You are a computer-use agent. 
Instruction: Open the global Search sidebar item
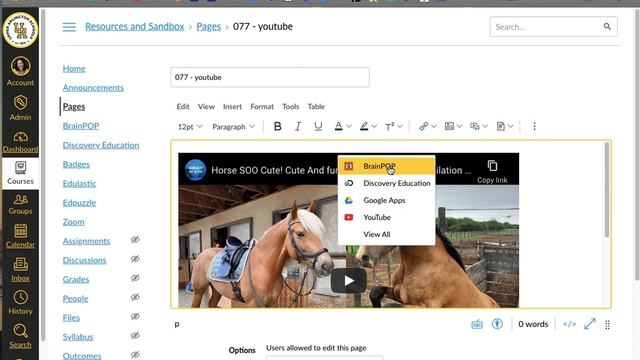20,336
